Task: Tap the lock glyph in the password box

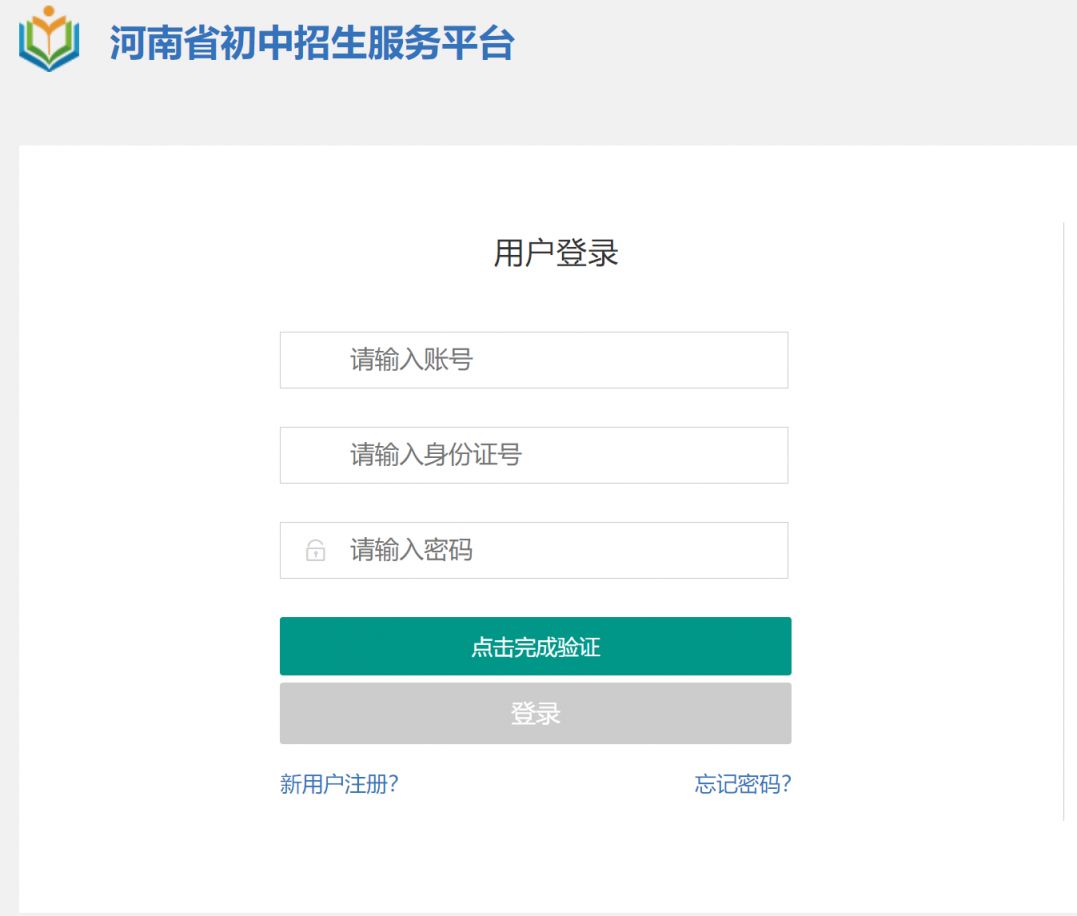Action: (x=317, y=550)
